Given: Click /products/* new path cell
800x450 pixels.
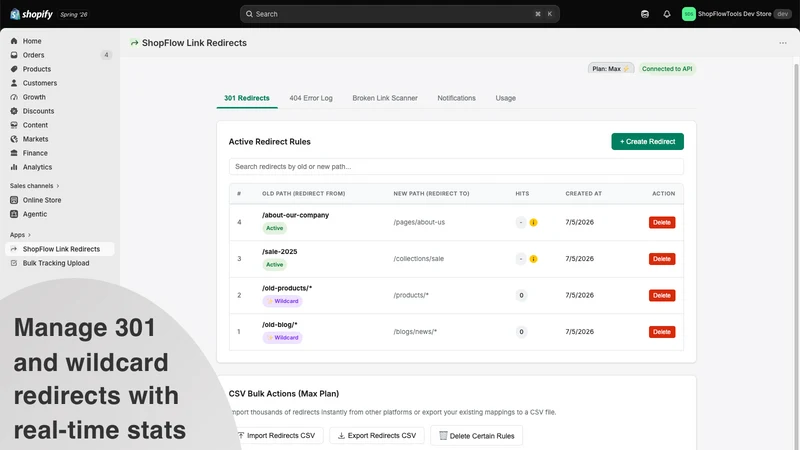Looking at the screenshot, I should point(411,295).
